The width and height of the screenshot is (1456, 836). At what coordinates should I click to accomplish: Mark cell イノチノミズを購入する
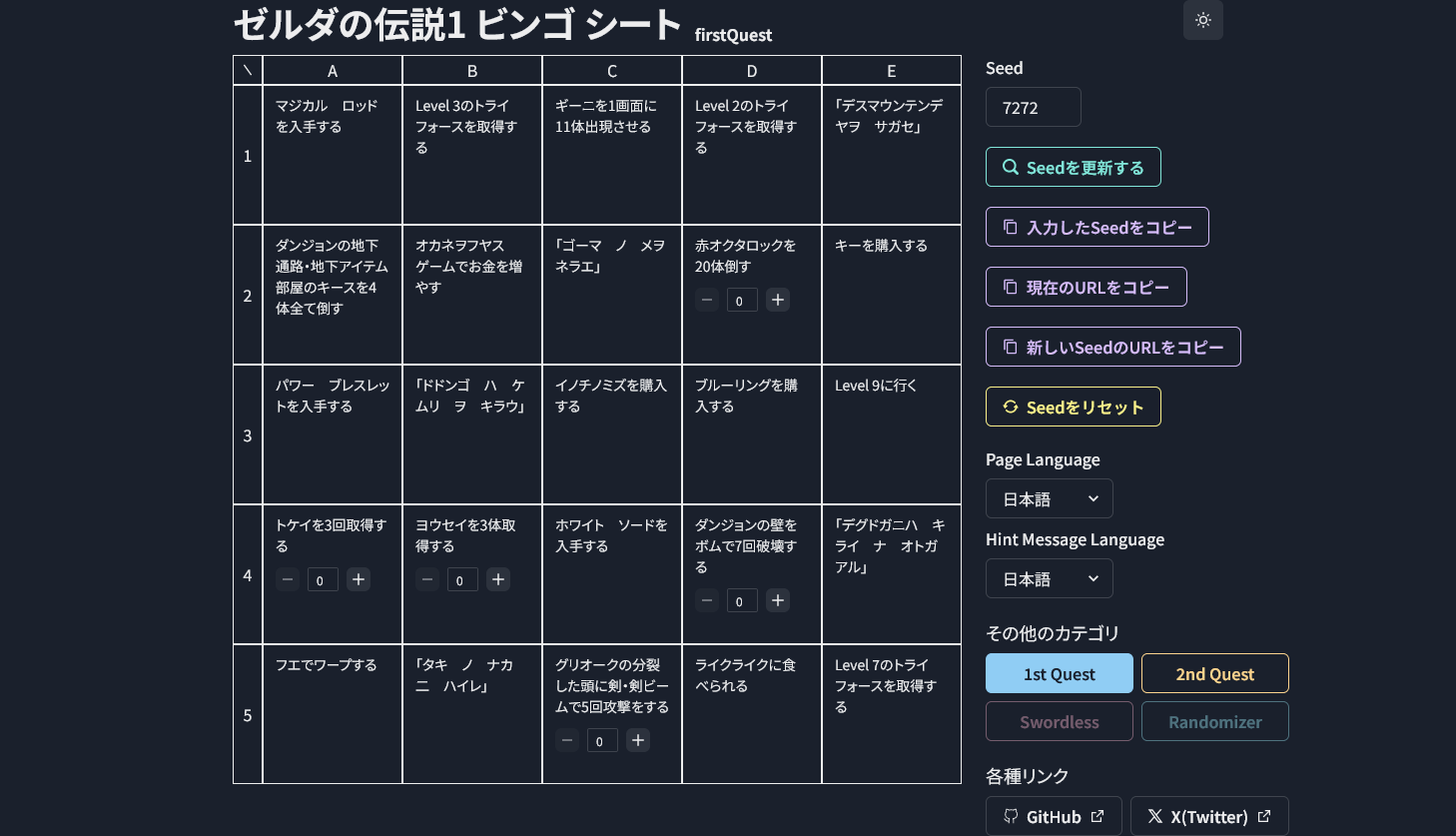612,434
